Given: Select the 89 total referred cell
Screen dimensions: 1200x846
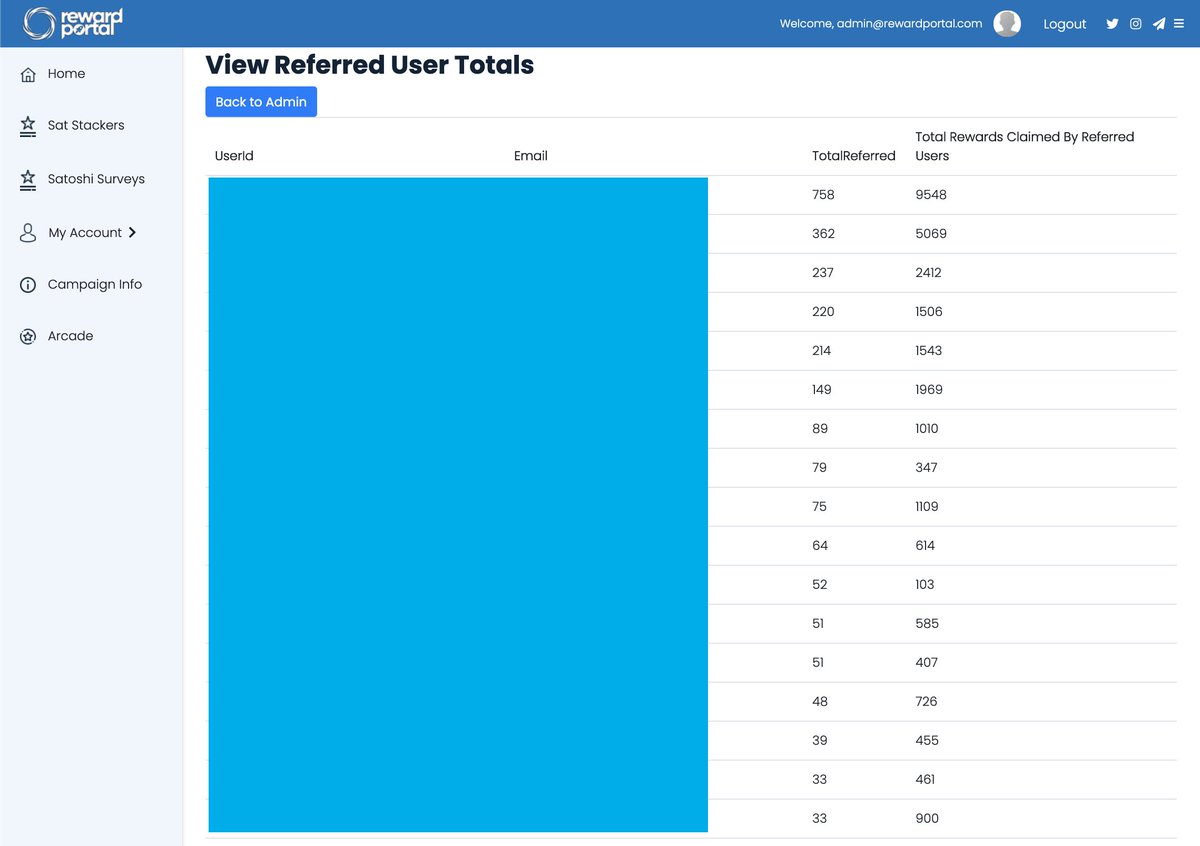Looking at the screenshot, I should tap(820, 429).
